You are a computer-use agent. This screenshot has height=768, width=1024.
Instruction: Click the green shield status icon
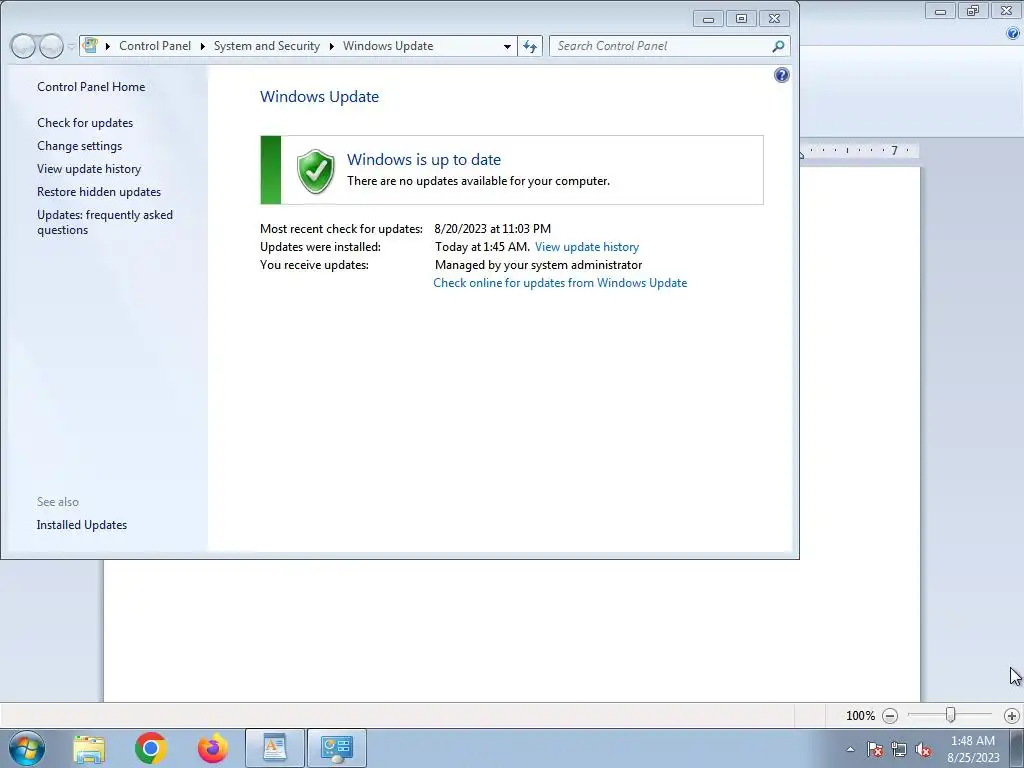tap(315, 171)
